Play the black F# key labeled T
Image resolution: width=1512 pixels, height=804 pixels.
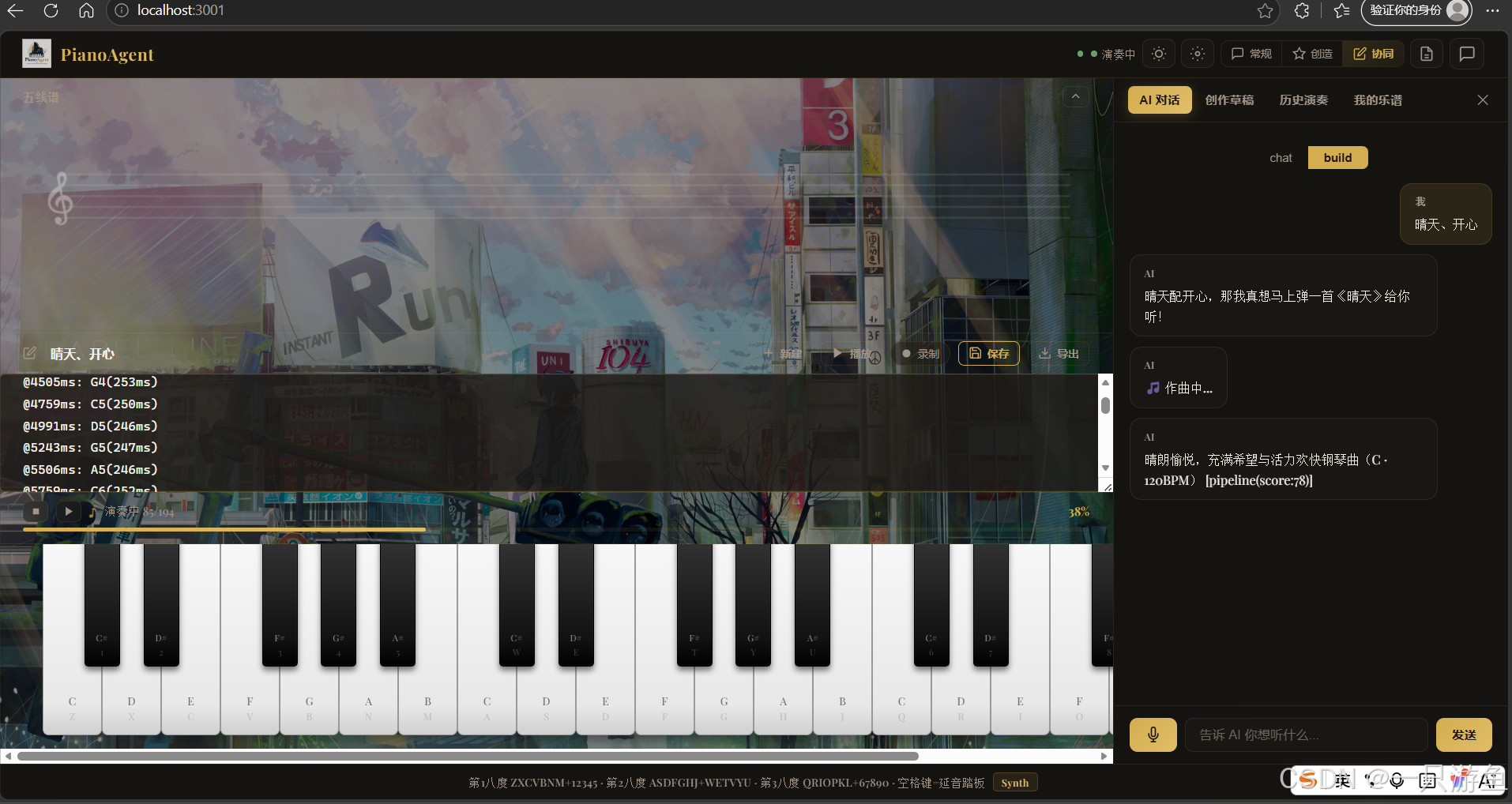694,604
